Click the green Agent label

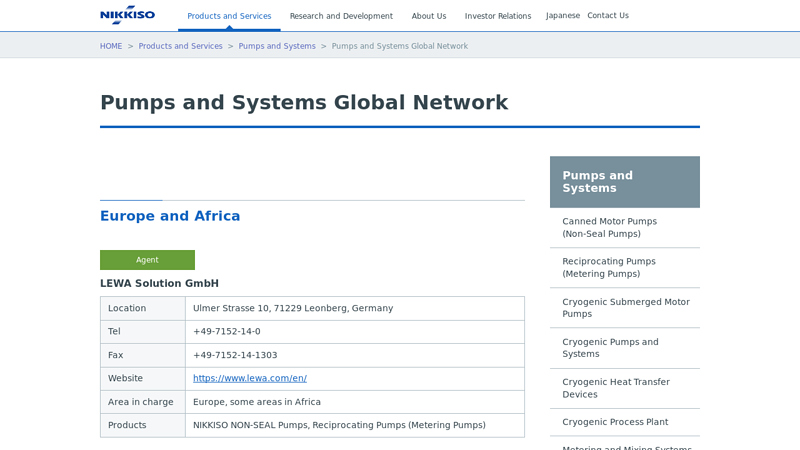pyautogui.click(x=147, y=260)
